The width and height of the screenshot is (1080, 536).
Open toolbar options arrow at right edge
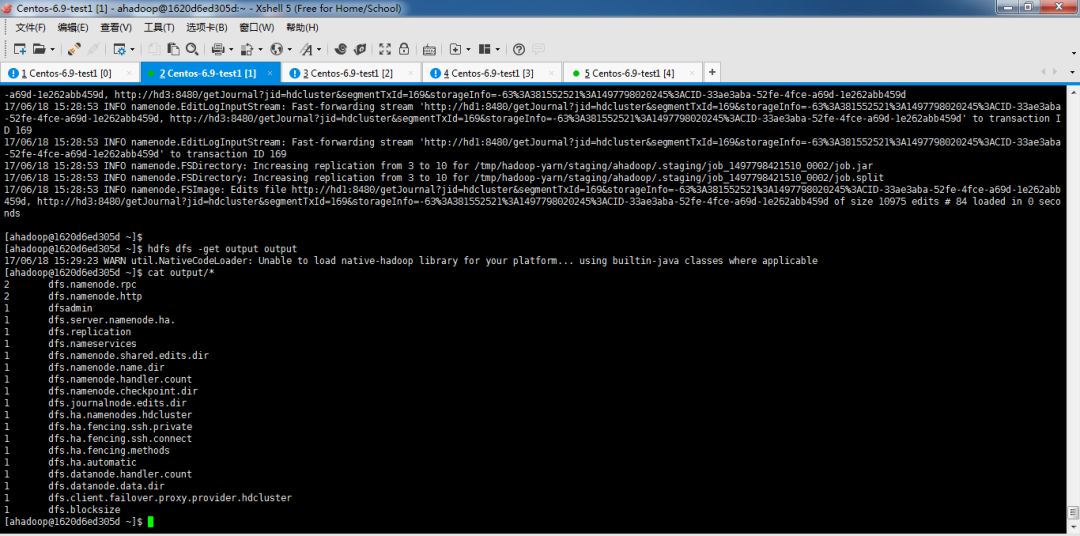pyautogui.click(x=1074, y=51)
